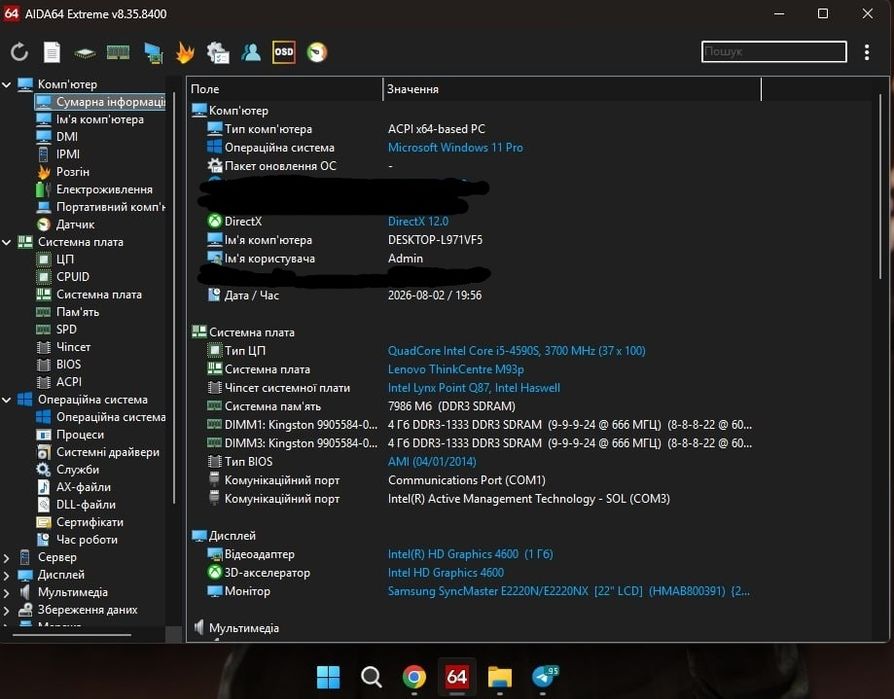The width and height of the screenshot is (894, 699).
Task: Launch the stability test flame icon
Action: tap(185, 52)
